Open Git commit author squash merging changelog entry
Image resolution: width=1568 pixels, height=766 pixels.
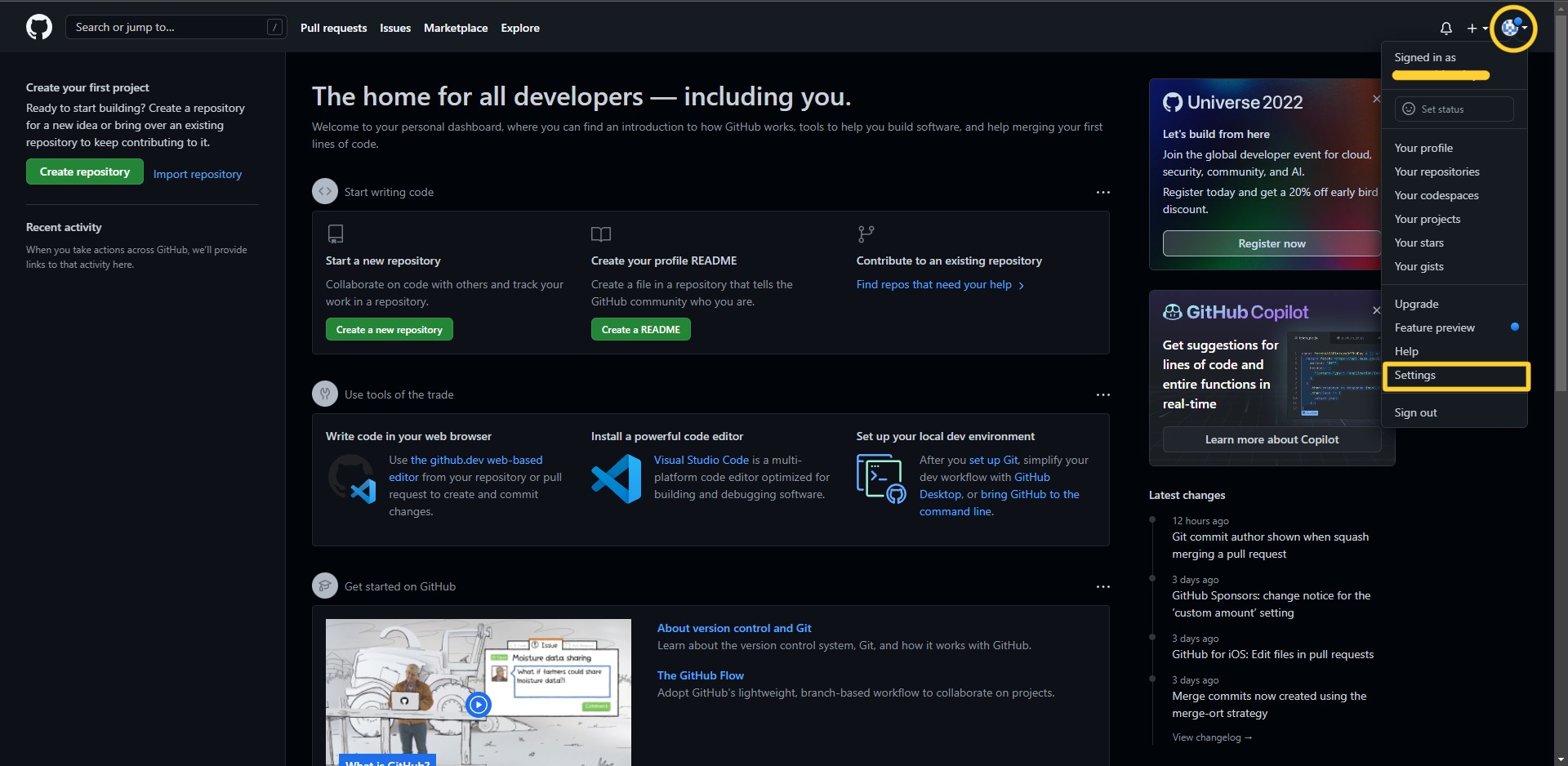(x=1270, y=546)
